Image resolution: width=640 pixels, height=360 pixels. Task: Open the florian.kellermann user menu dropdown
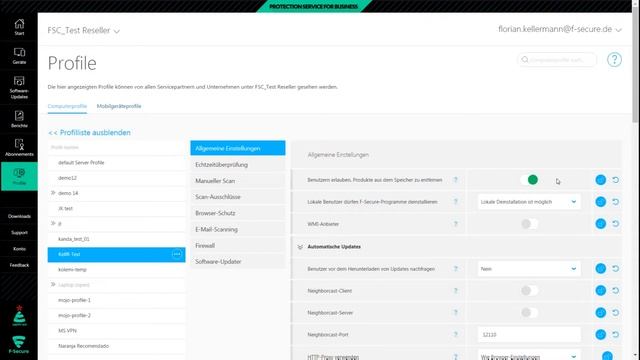[560, 29]
